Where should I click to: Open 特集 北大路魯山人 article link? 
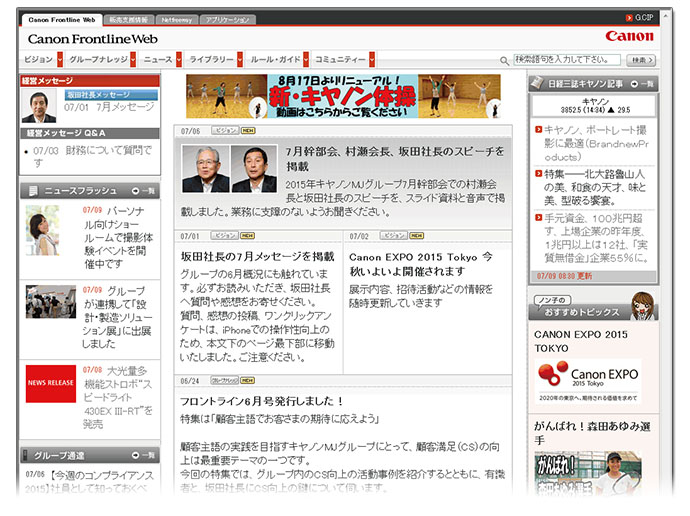point(595,187)
